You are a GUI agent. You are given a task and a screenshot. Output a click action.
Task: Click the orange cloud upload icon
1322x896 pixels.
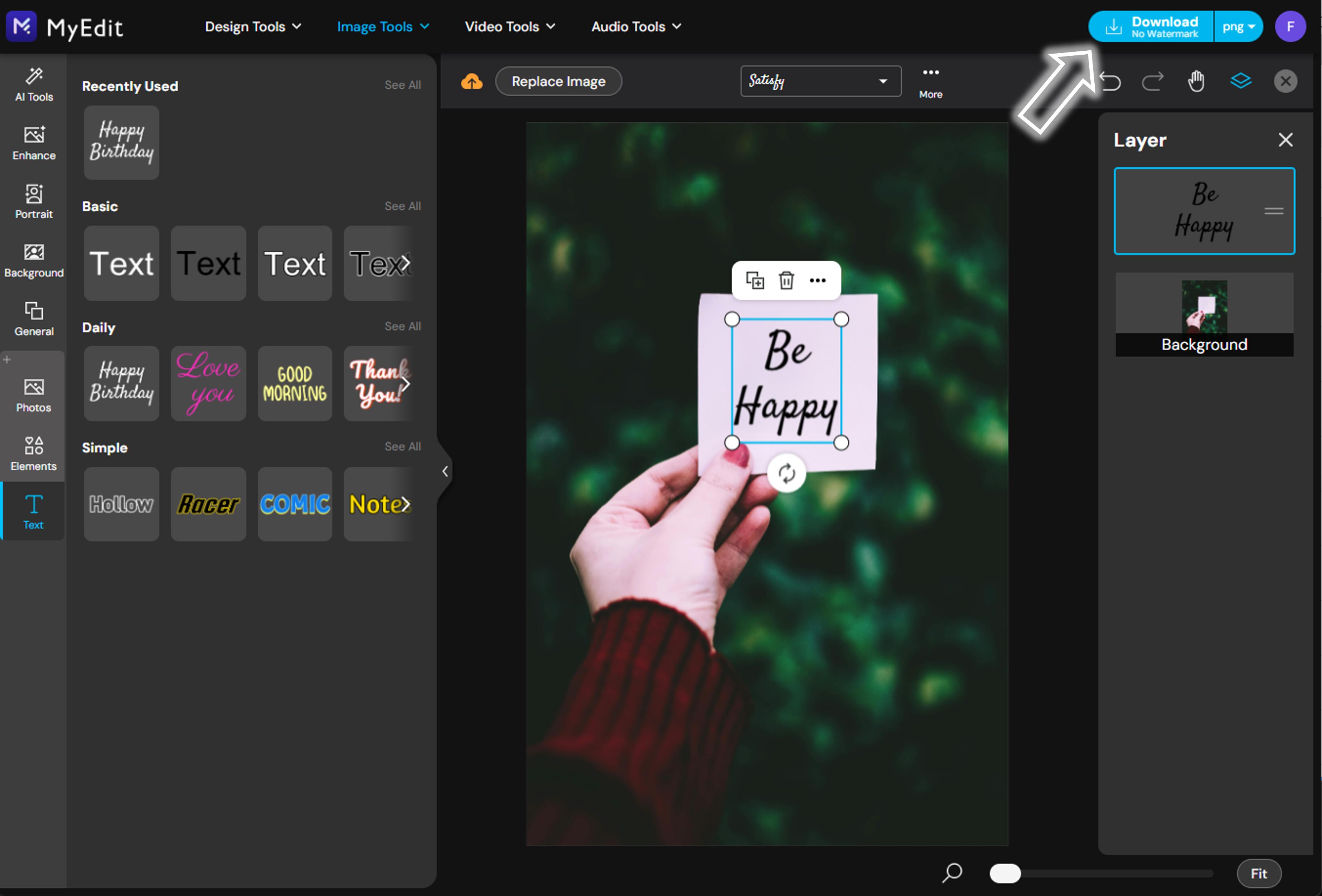pos(472,82)
